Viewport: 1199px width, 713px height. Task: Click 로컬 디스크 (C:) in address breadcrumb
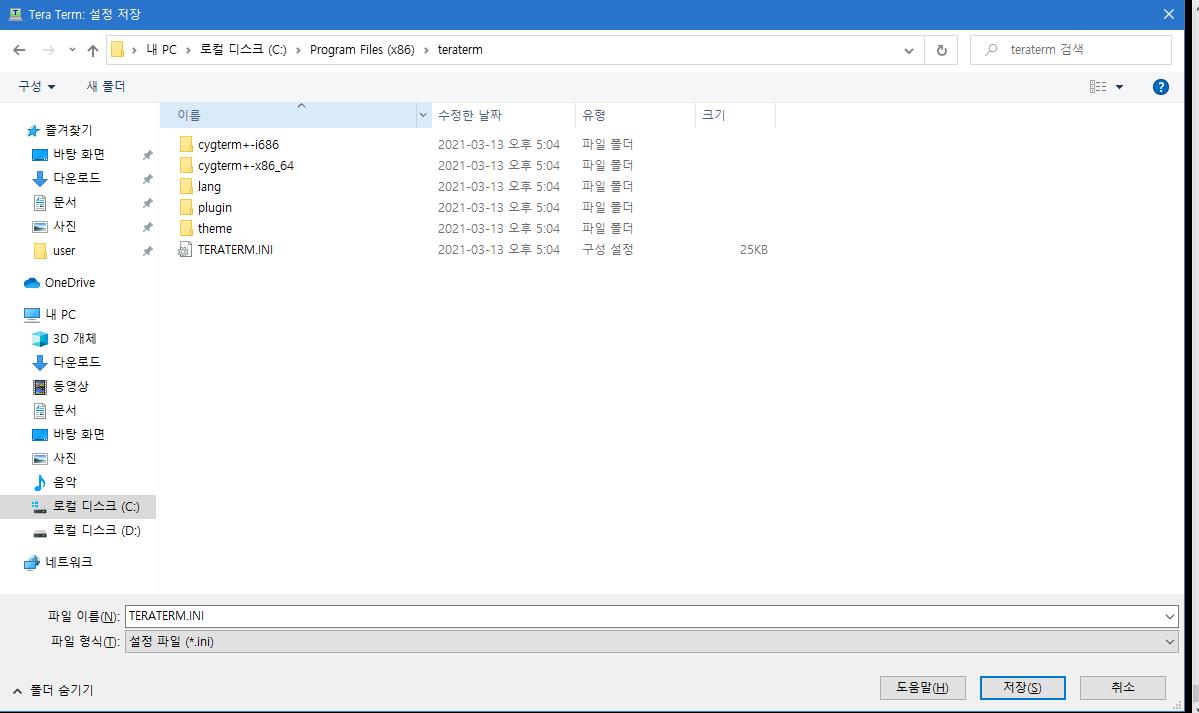(243, 50)
